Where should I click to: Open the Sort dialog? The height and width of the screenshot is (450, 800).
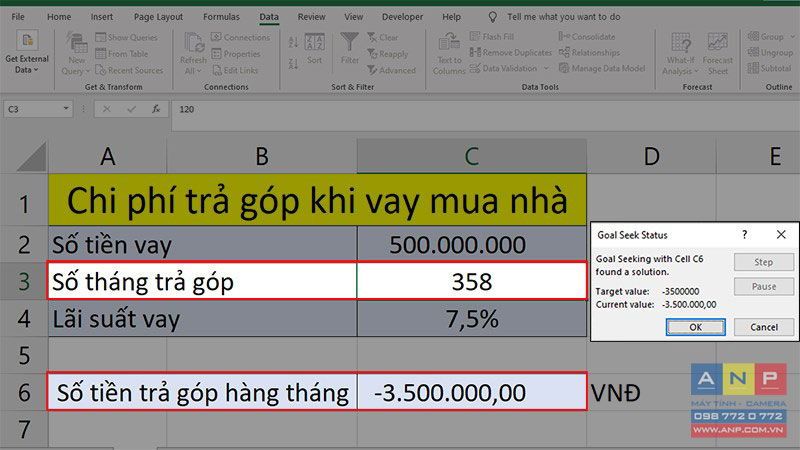(314, 49)
